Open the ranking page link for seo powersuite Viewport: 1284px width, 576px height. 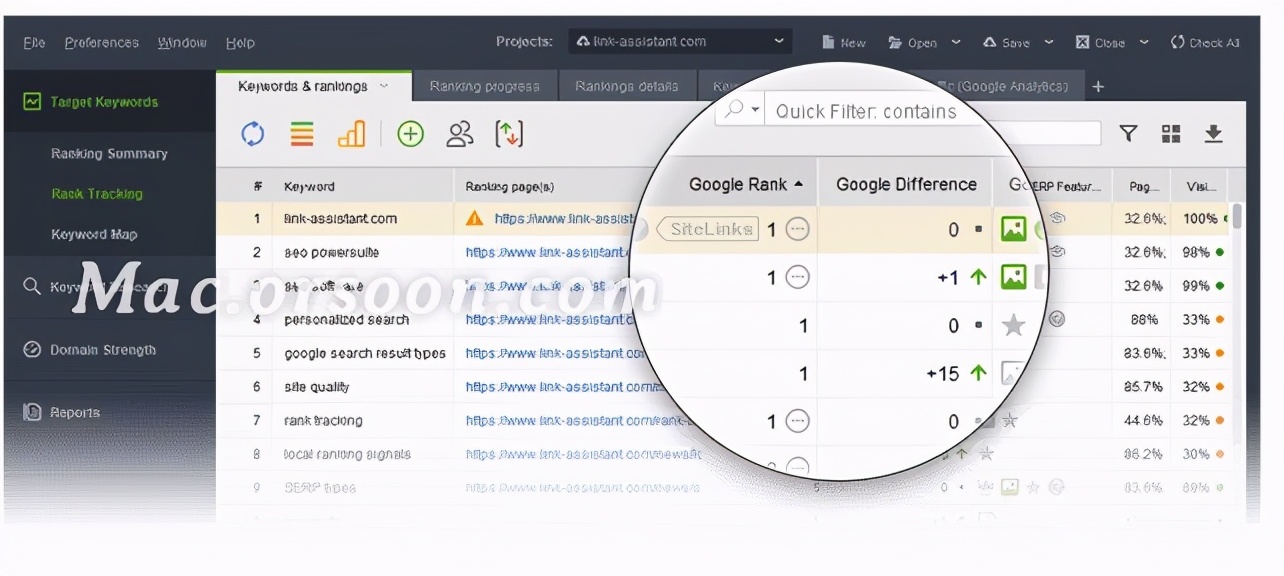click(549, 253)
